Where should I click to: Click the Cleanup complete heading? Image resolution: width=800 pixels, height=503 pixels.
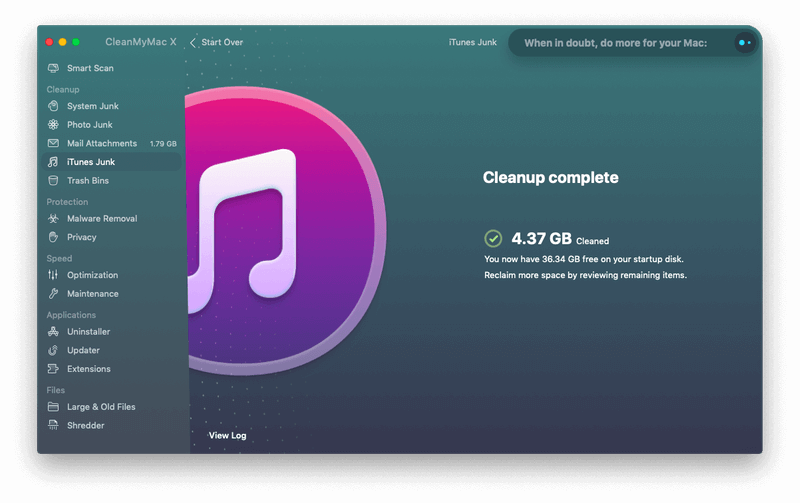point(551,178)
